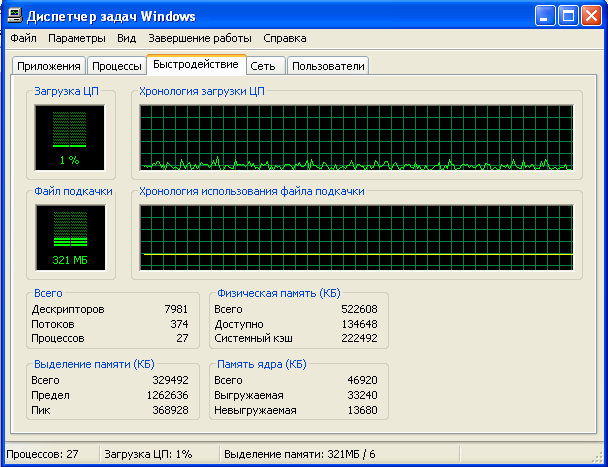Minimize the Task Manager window

tap(545, 16)
